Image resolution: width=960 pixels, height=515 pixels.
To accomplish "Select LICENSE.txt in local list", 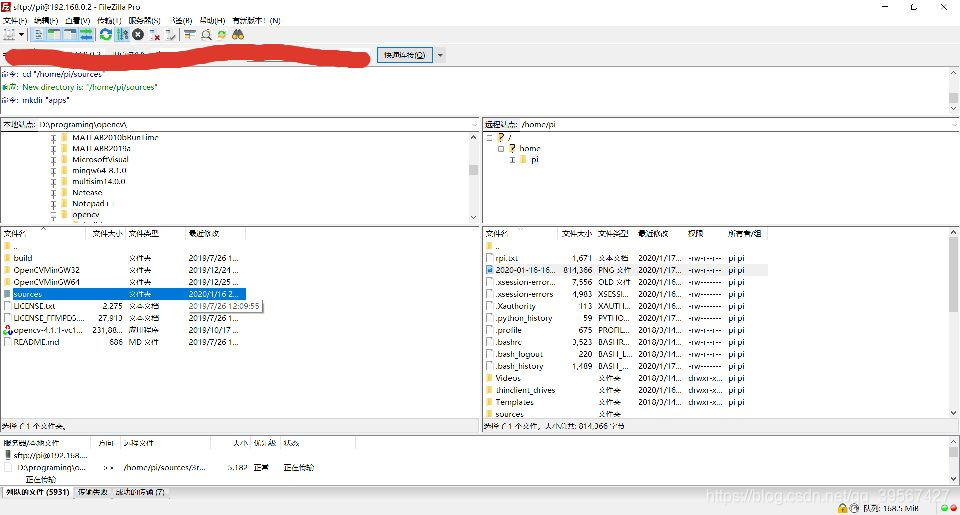I will (x=34, y=306).
